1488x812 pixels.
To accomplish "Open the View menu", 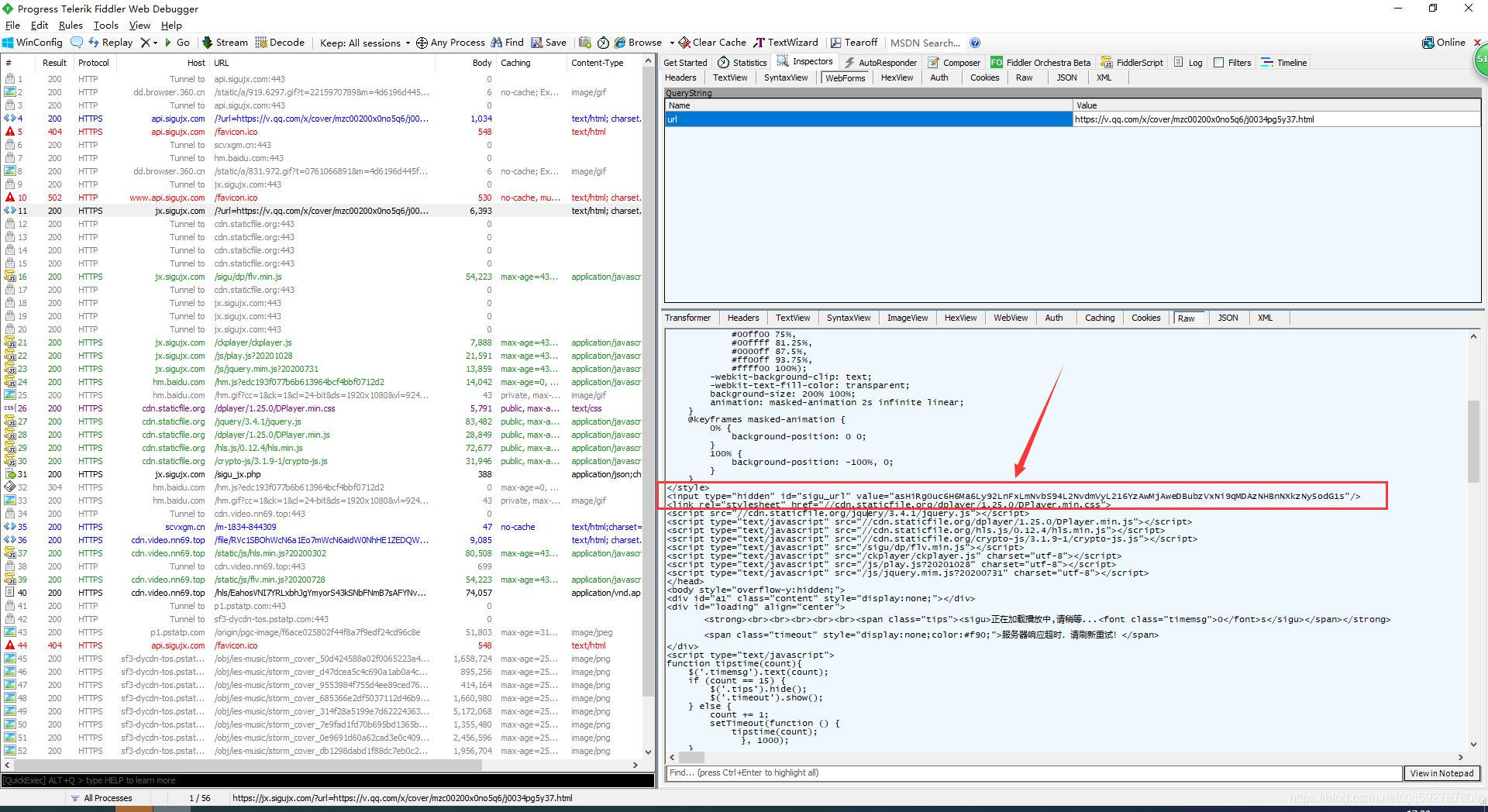I will 139,25.
